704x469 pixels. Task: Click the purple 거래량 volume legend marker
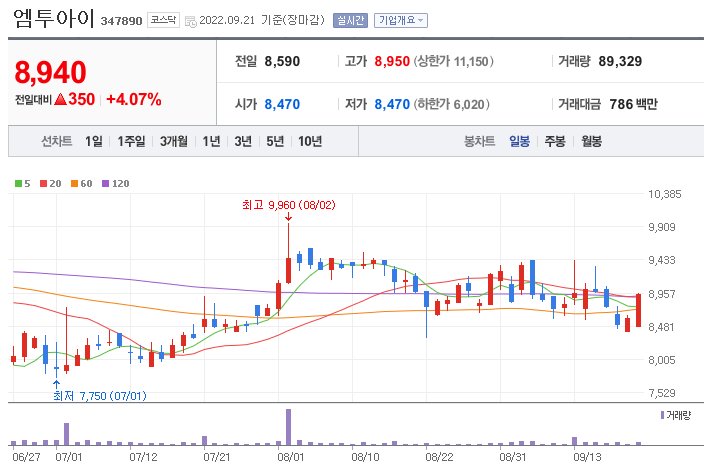pos(662,415)
